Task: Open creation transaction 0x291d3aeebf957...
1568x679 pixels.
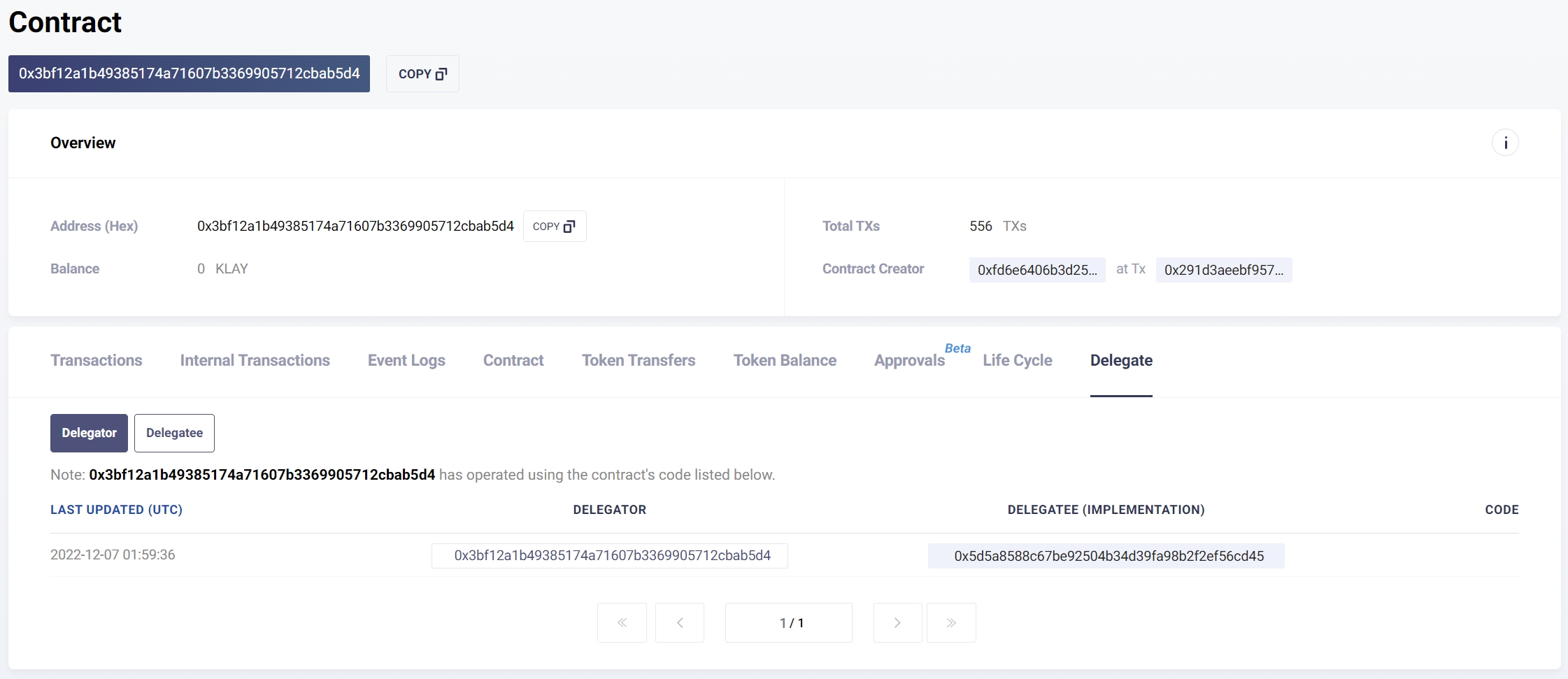Action: pos(1223,270)
